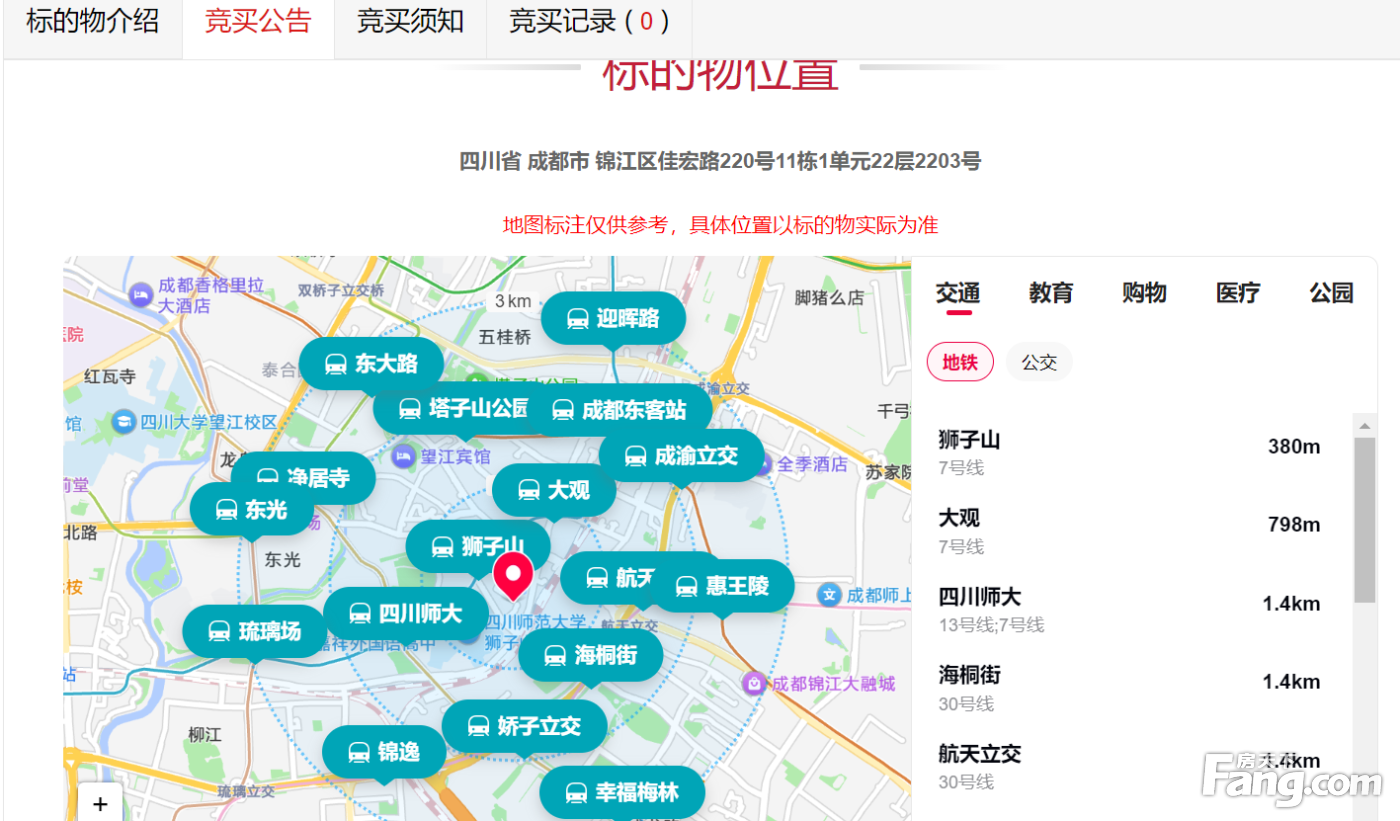Viewport: 1400px width, 821px height.
Task: Select the 娇子立交 metro marker
Action: (524, 726)
